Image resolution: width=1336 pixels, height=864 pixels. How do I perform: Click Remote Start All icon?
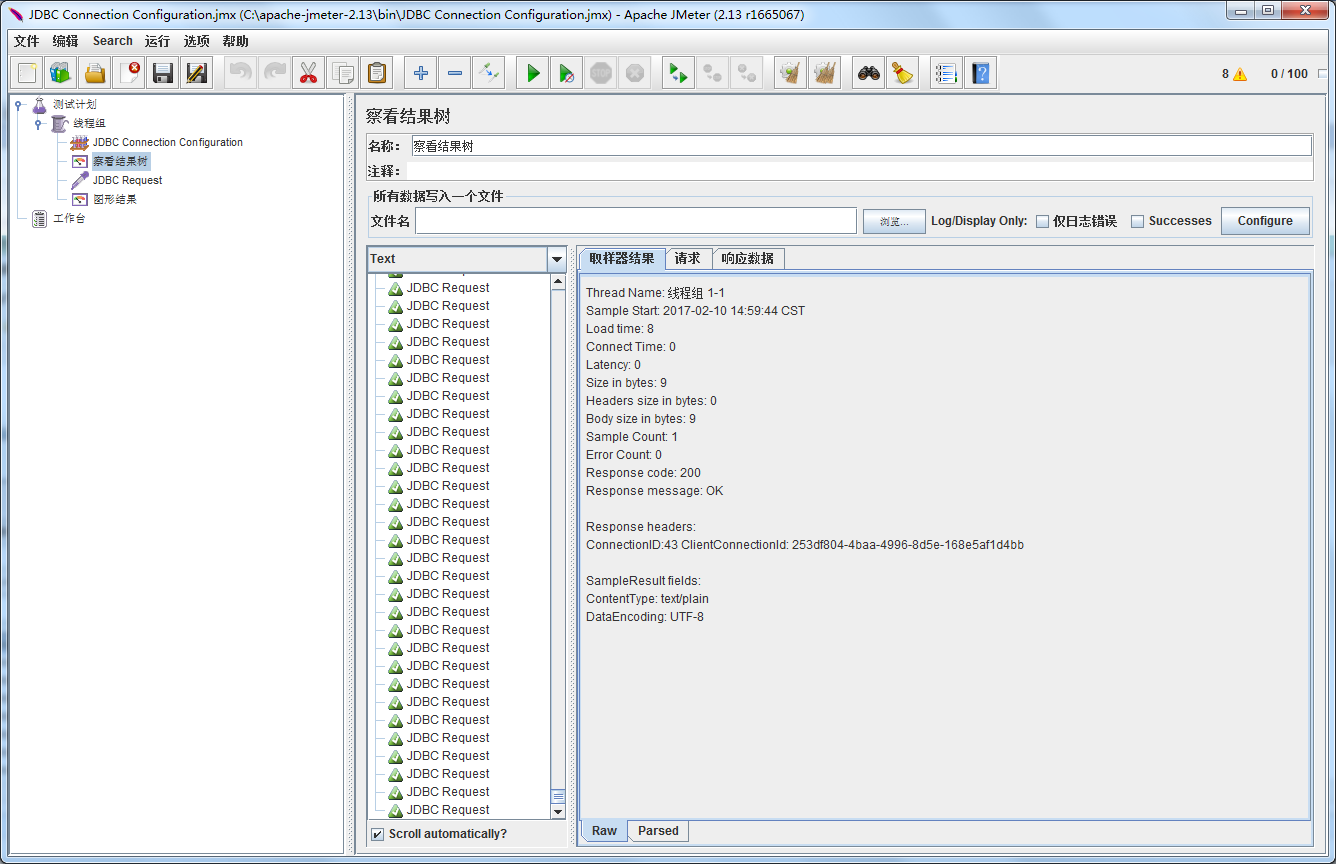(x=679, y=73)
